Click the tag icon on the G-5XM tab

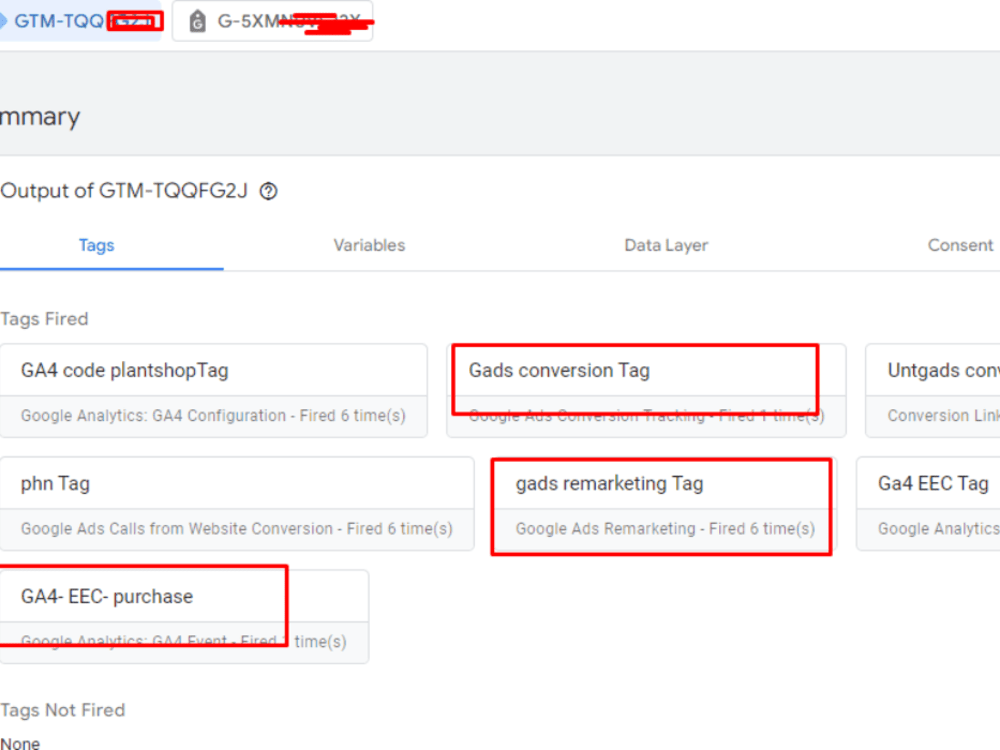coord(198,21)
